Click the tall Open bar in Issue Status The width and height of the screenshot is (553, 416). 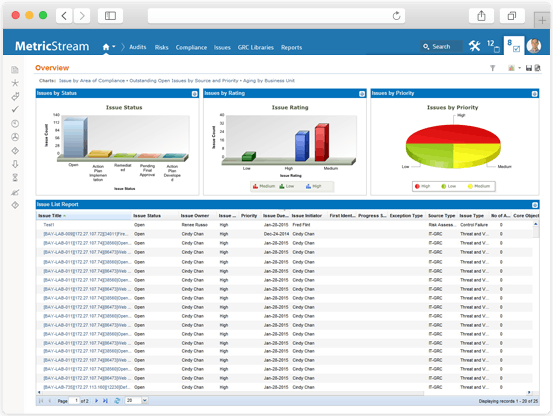[x=75, y=137]
